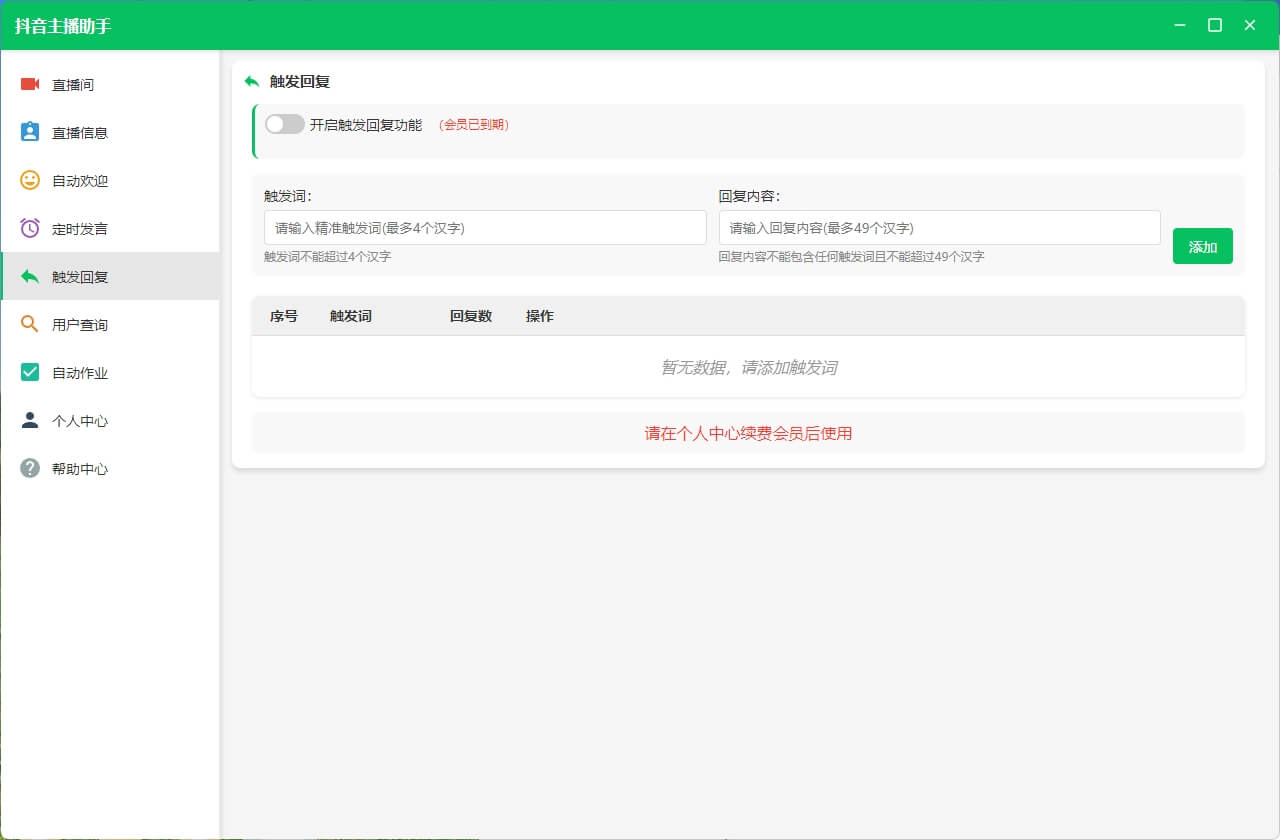The width and height of the screenshot is (1280, 840).
Task: Go to 自动欢迎 section
Action: [x=110, y=180]
